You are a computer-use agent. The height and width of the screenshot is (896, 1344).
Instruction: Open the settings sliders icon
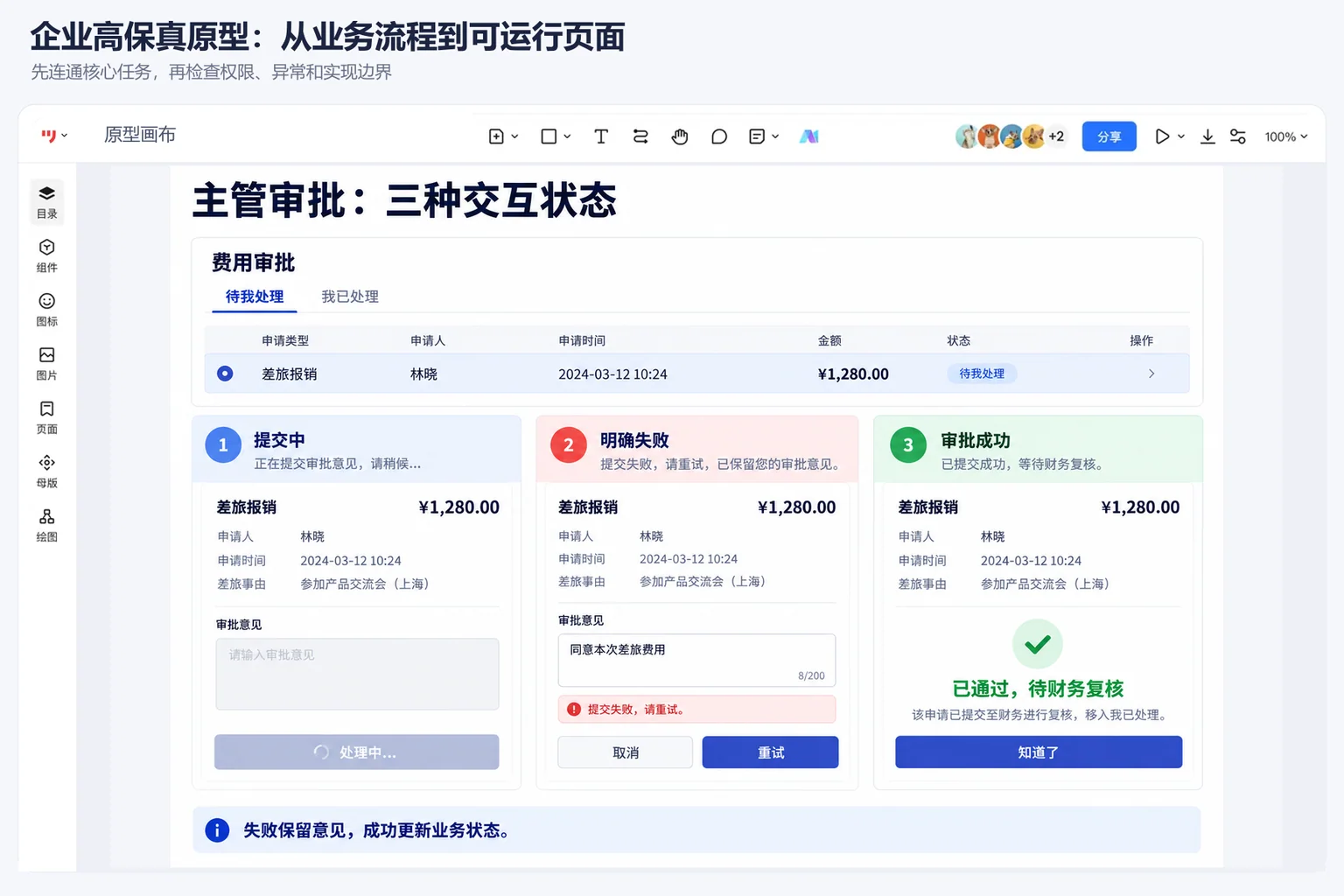[1238, 136]
